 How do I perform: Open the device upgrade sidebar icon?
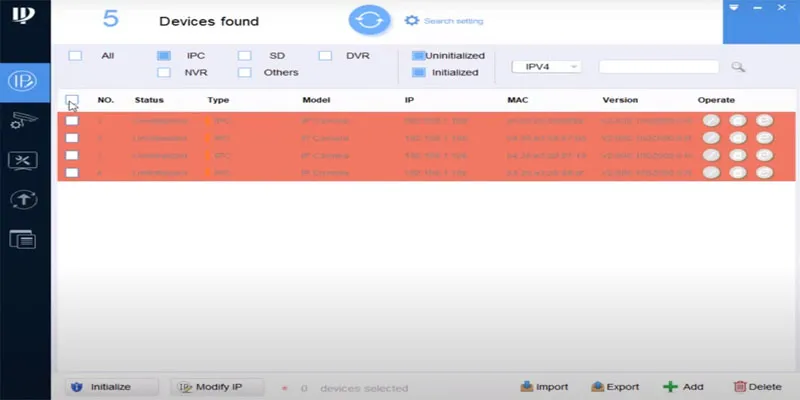click(22, 199)
